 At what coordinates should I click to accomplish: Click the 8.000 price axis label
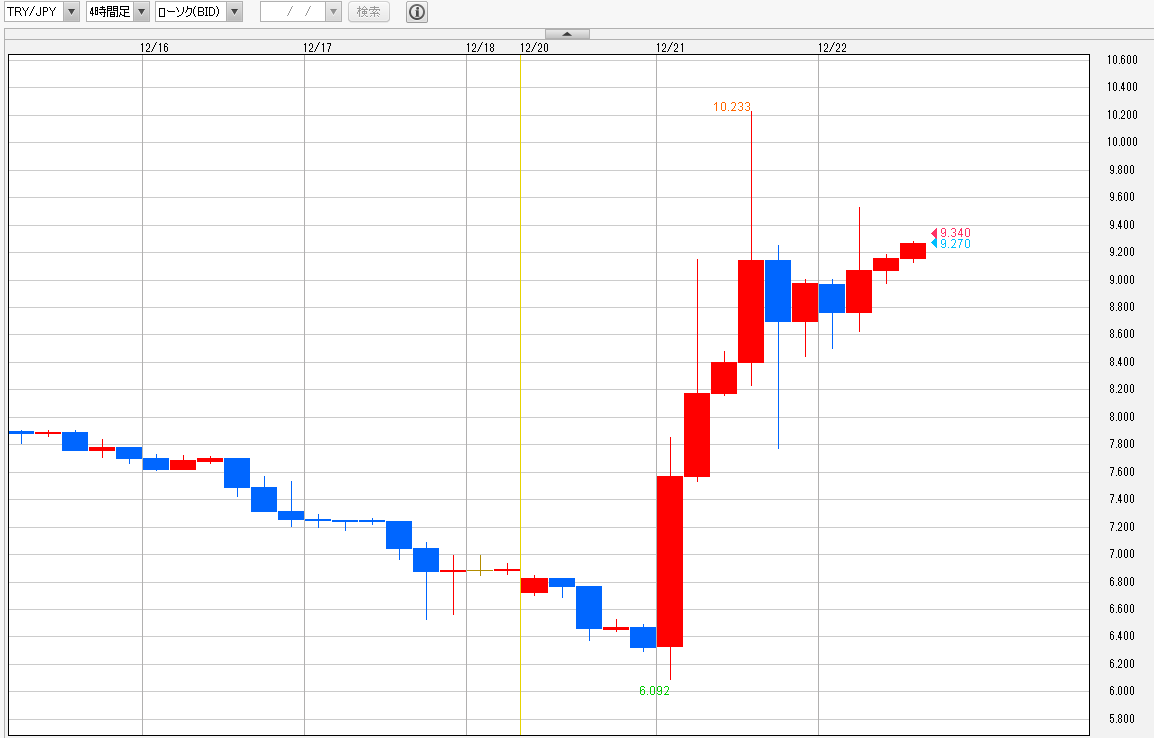coord(1122,416)
